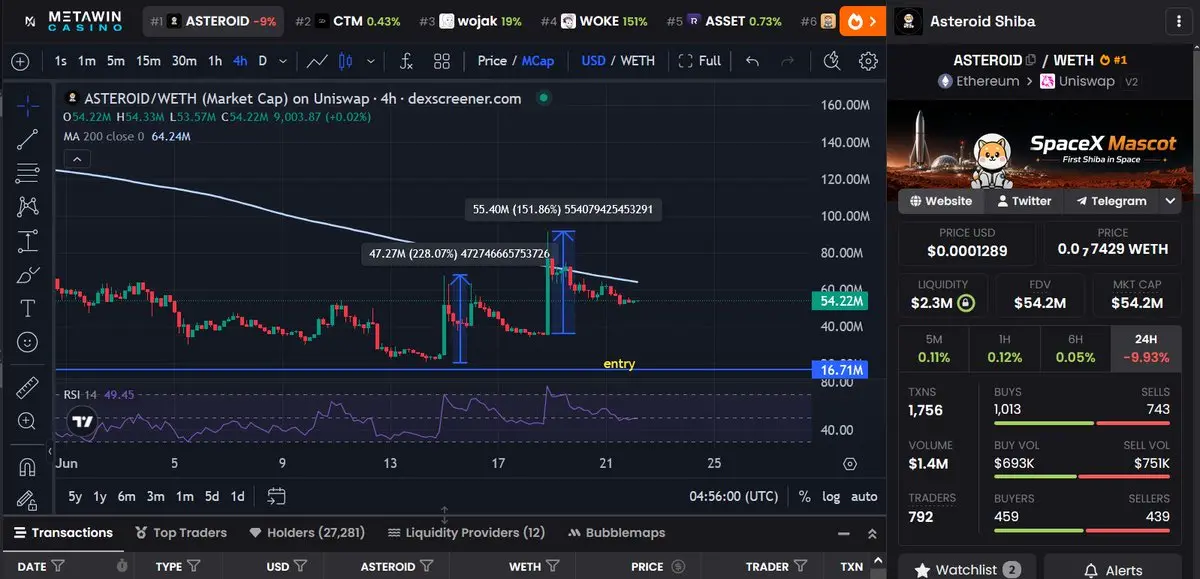Add token to Watchlist

point(966,570)
